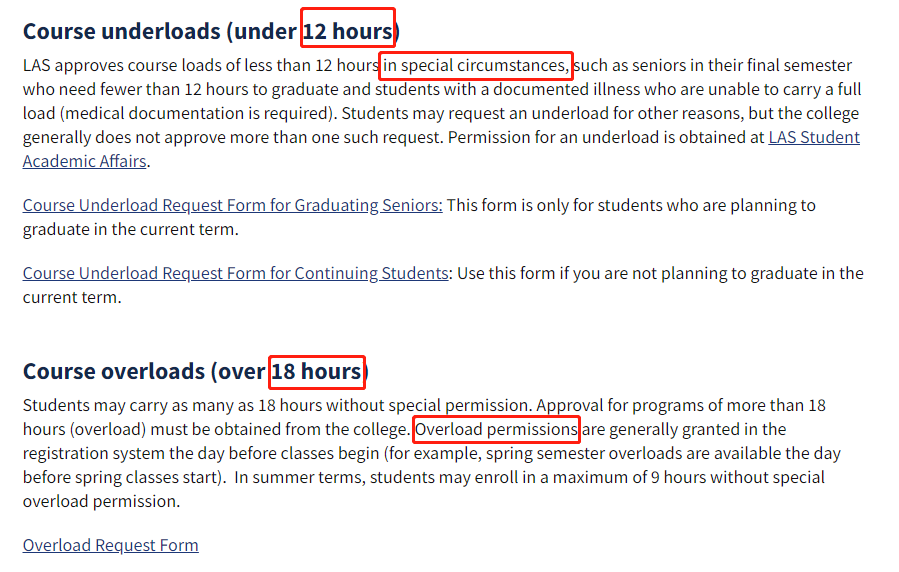Click the boxed "Overload permissions" phrase
899x572 pixels.
(x=496, y=430)
